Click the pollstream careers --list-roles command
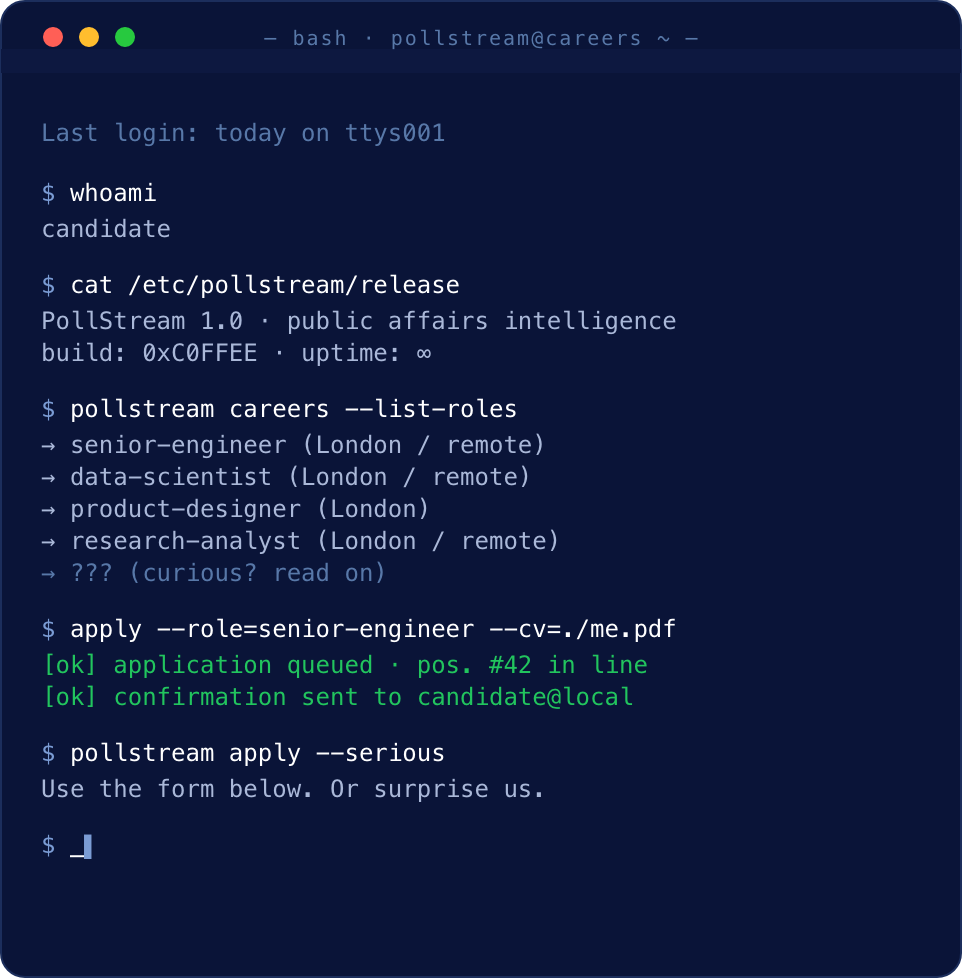 click(x=293, y=409)
